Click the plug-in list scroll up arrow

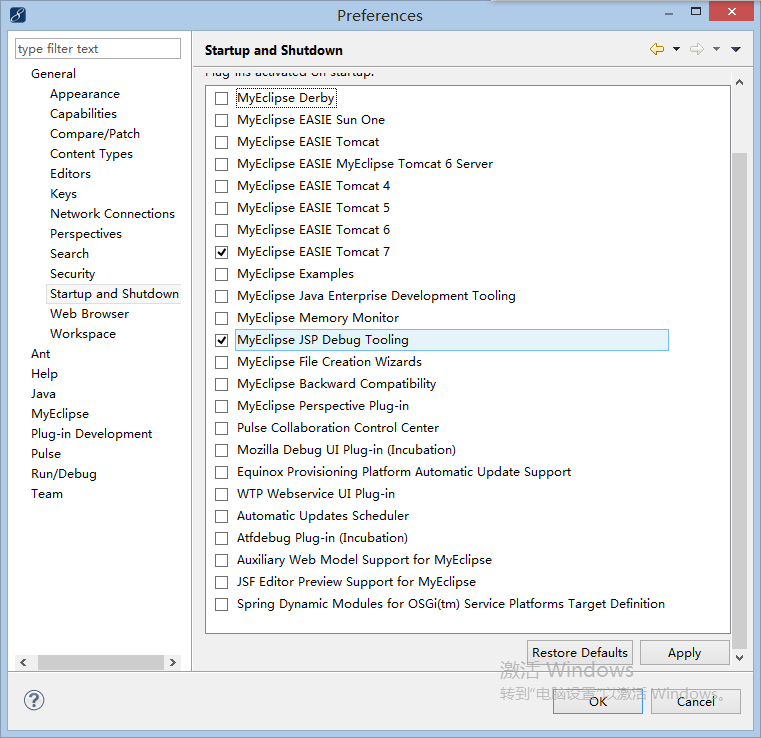coord(740,82)
